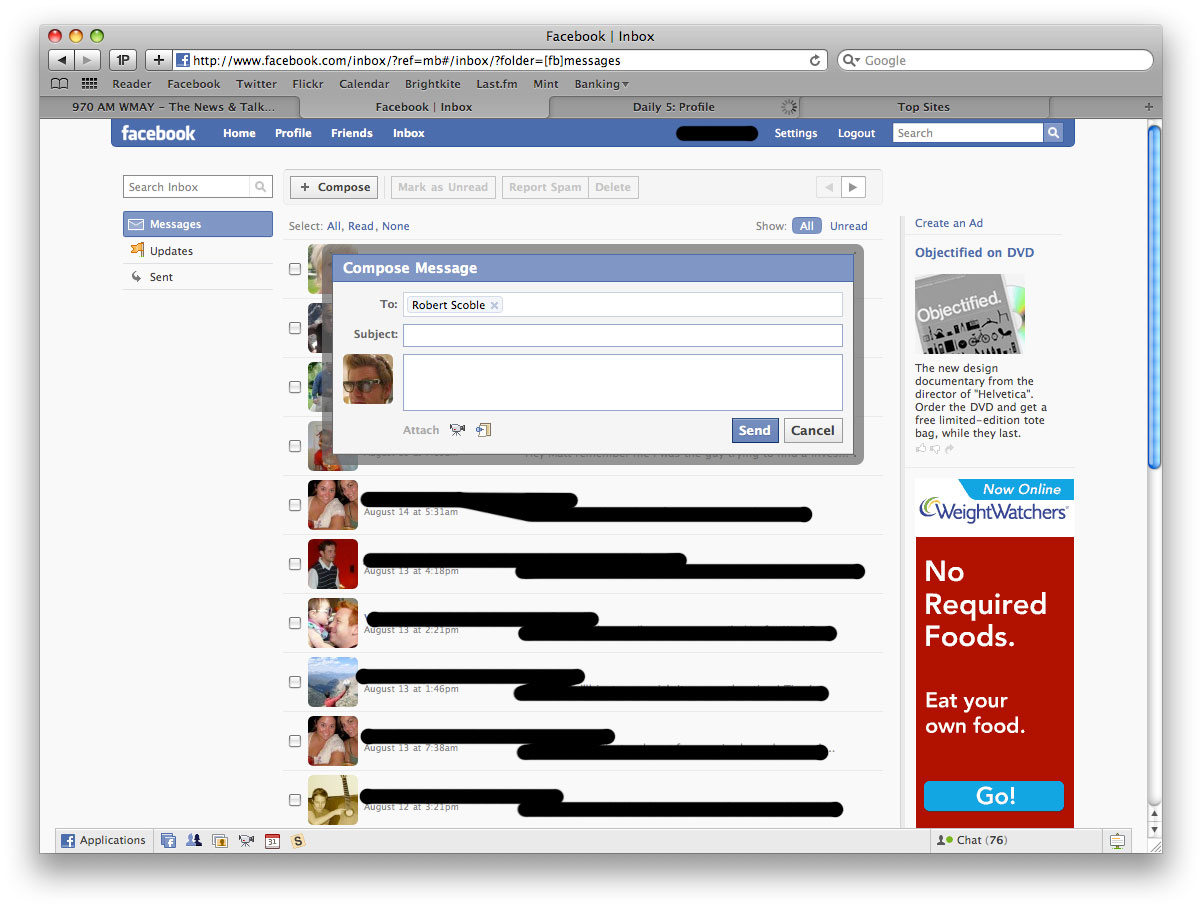Reload the page using the address bar icon
The image size is (1202, 908).
[815, 60]
